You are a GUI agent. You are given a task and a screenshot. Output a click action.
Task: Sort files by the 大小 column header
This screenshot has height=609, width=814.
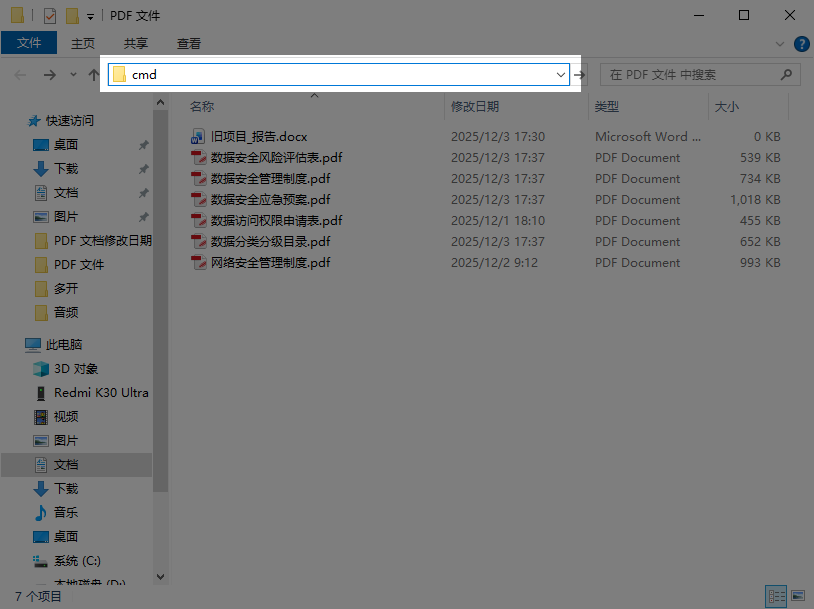pyautogui.click(x=726, y=106)
